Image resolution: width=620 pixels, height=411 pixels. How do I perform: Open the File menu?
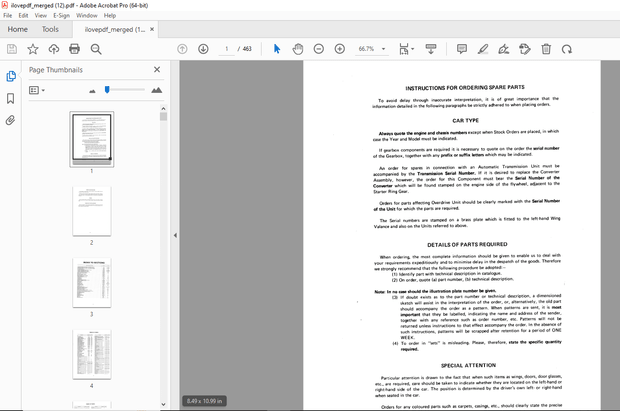click(8, 15)
